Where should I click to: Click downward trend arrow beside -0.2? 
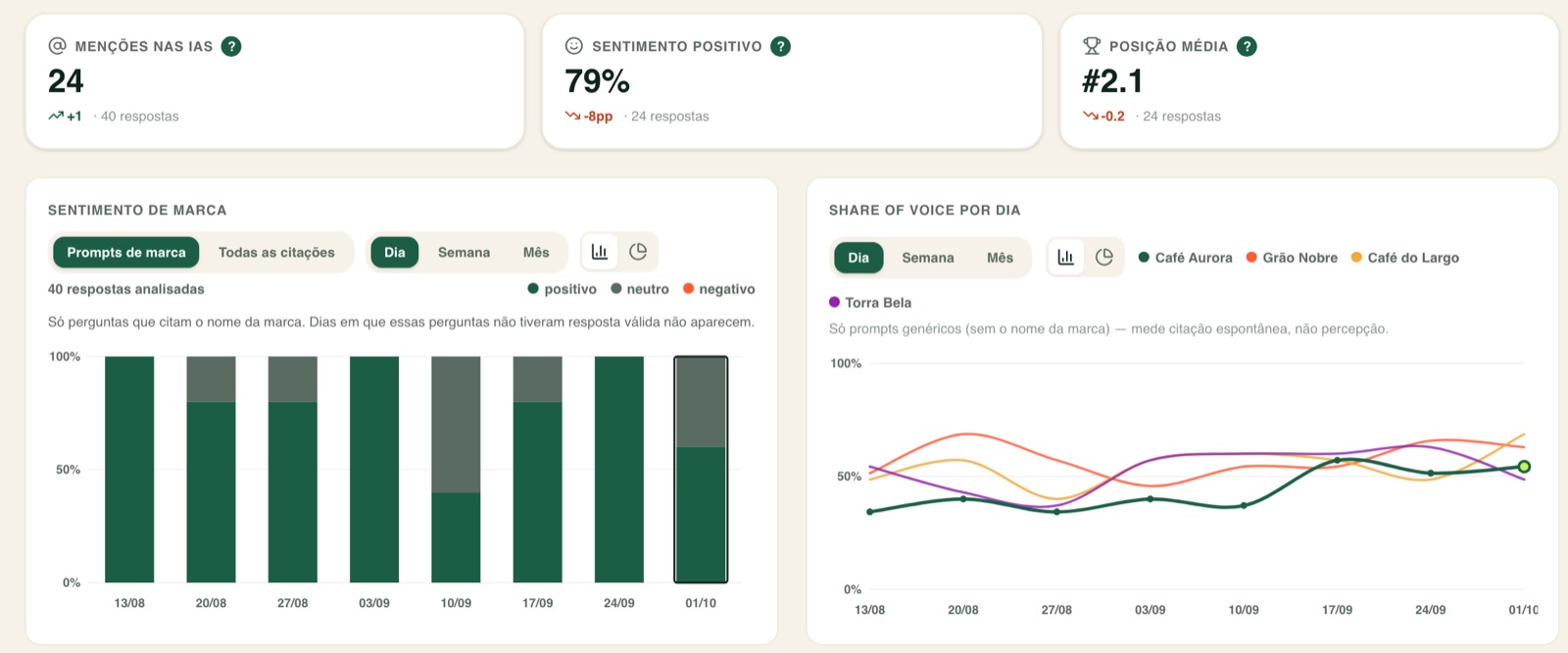(1091, 116)
